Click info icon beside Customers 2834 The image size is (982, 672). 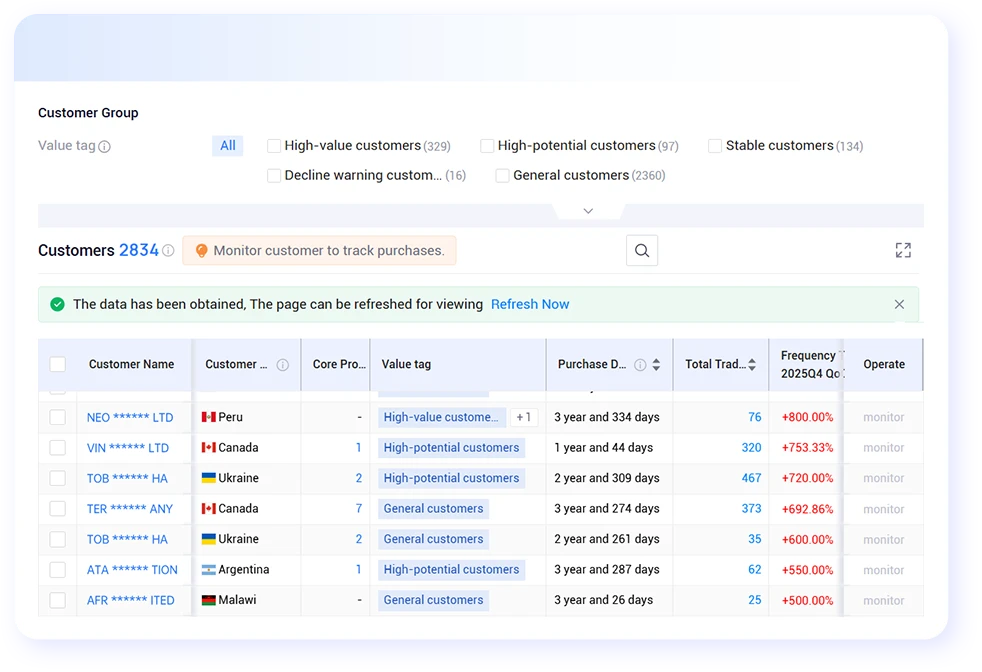168,251
